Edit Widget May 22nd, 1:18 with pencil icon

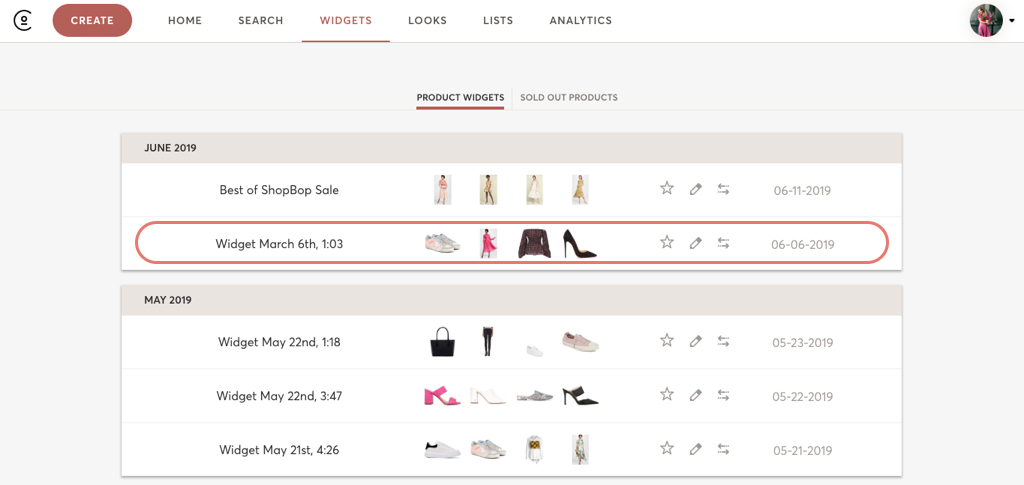(x=695, y=341)
